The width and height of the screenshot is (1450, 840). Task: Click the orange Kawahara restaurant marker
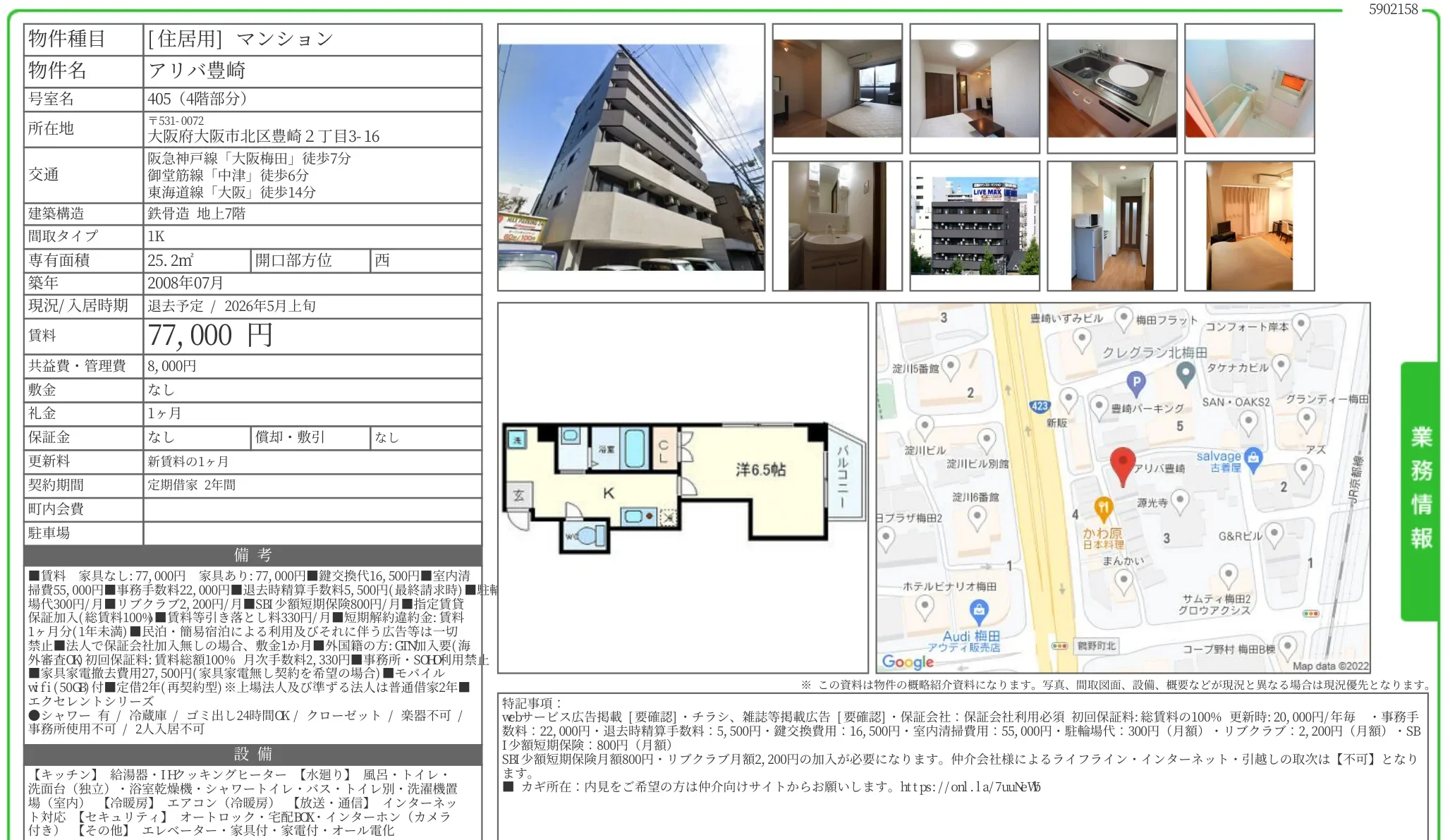1103,508
